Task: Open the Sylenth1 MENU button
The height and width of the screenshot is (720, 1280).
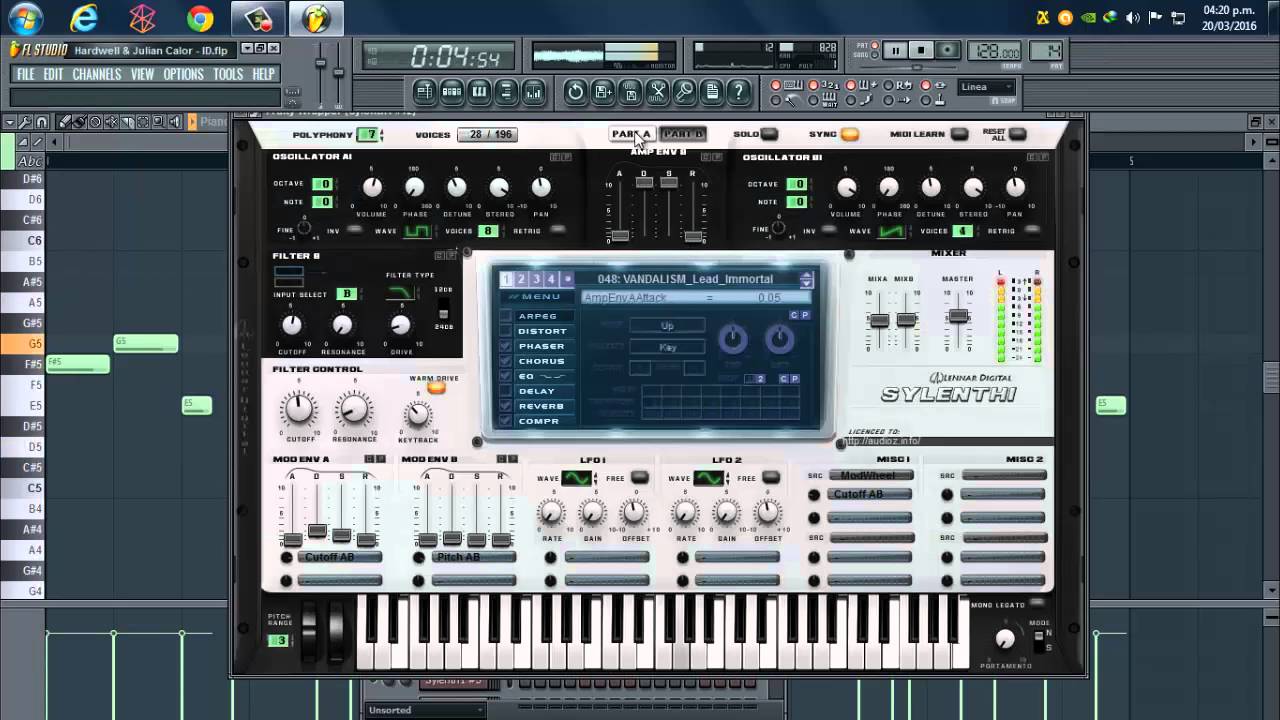Action: (538, 297)
